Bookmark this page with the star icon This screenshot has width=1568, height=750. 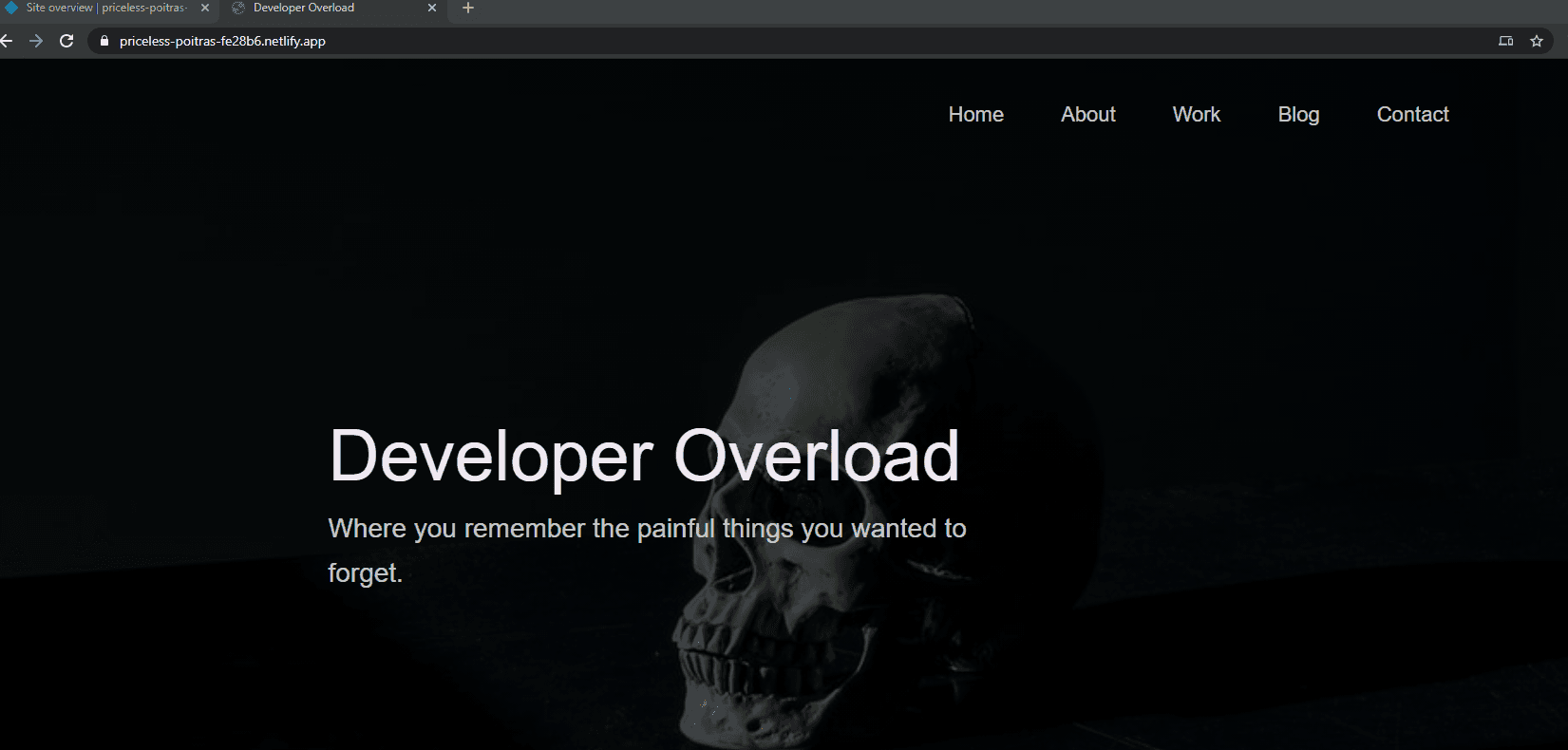pyautogui.click(x=1537, y=41)
